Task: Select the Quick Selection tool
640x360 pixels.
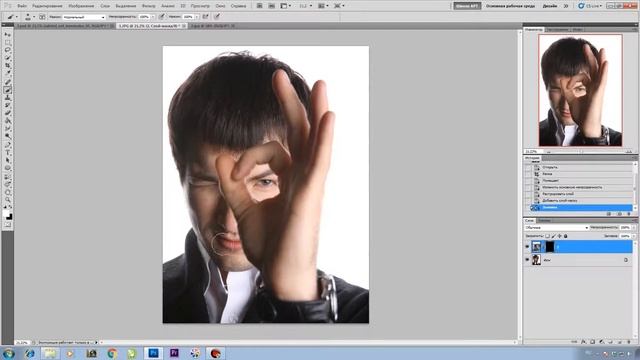Action: (7, 58)
